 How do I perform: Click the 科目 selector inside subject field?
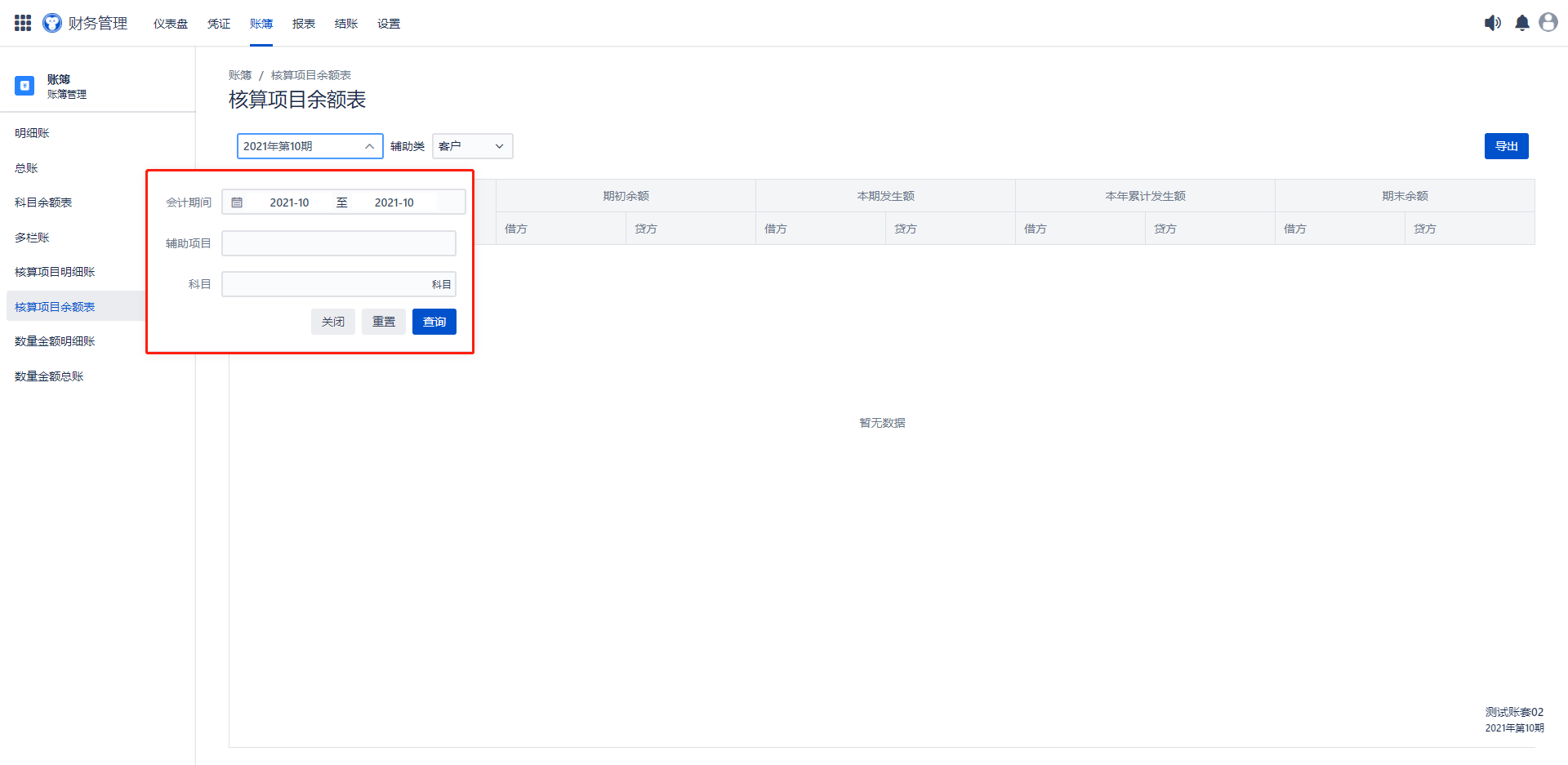point(441,284)
